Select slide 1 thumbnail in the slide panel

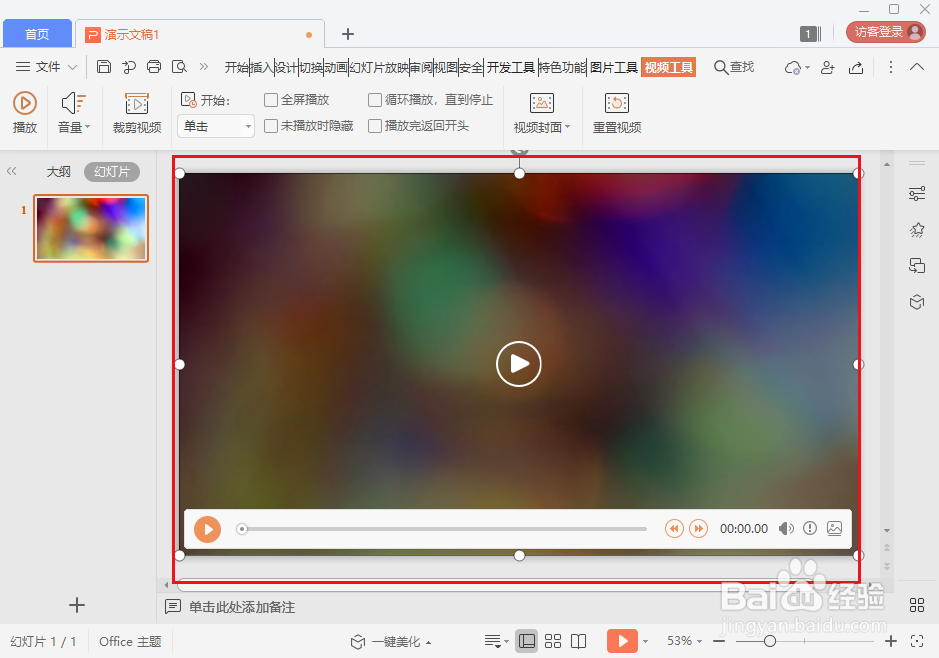coord(90,228)
